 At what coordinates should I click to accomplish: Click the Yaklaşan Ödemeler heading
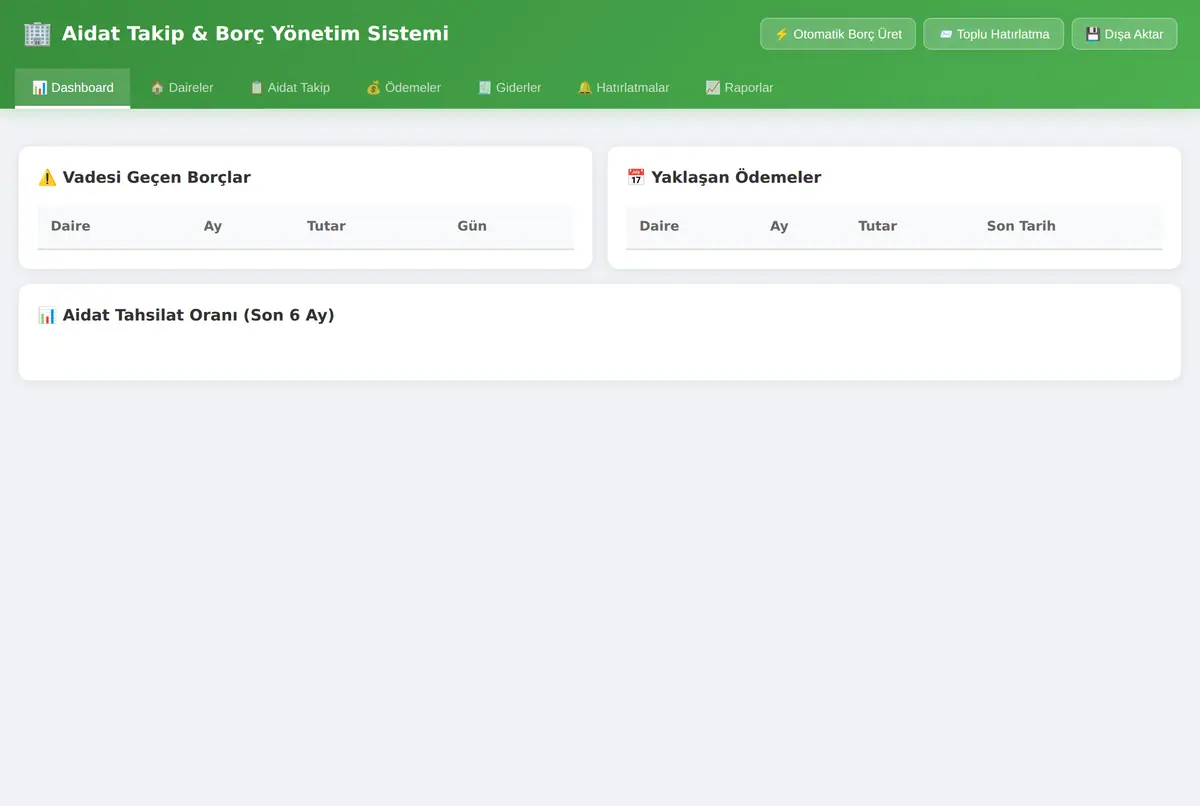click(x=724, y=177)
